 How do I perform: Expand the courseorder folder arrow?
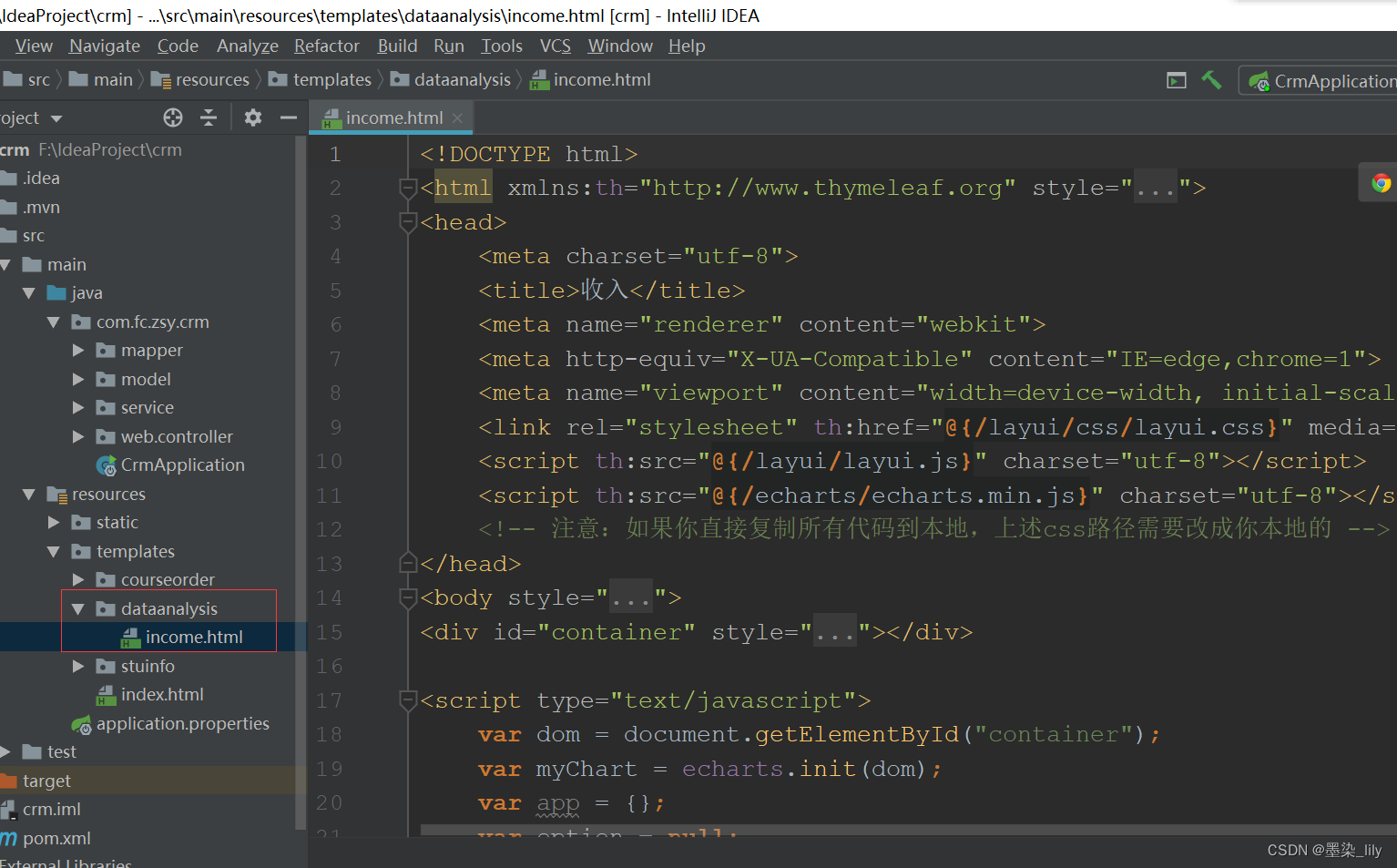pyautogui.click(x=78, y=580)
